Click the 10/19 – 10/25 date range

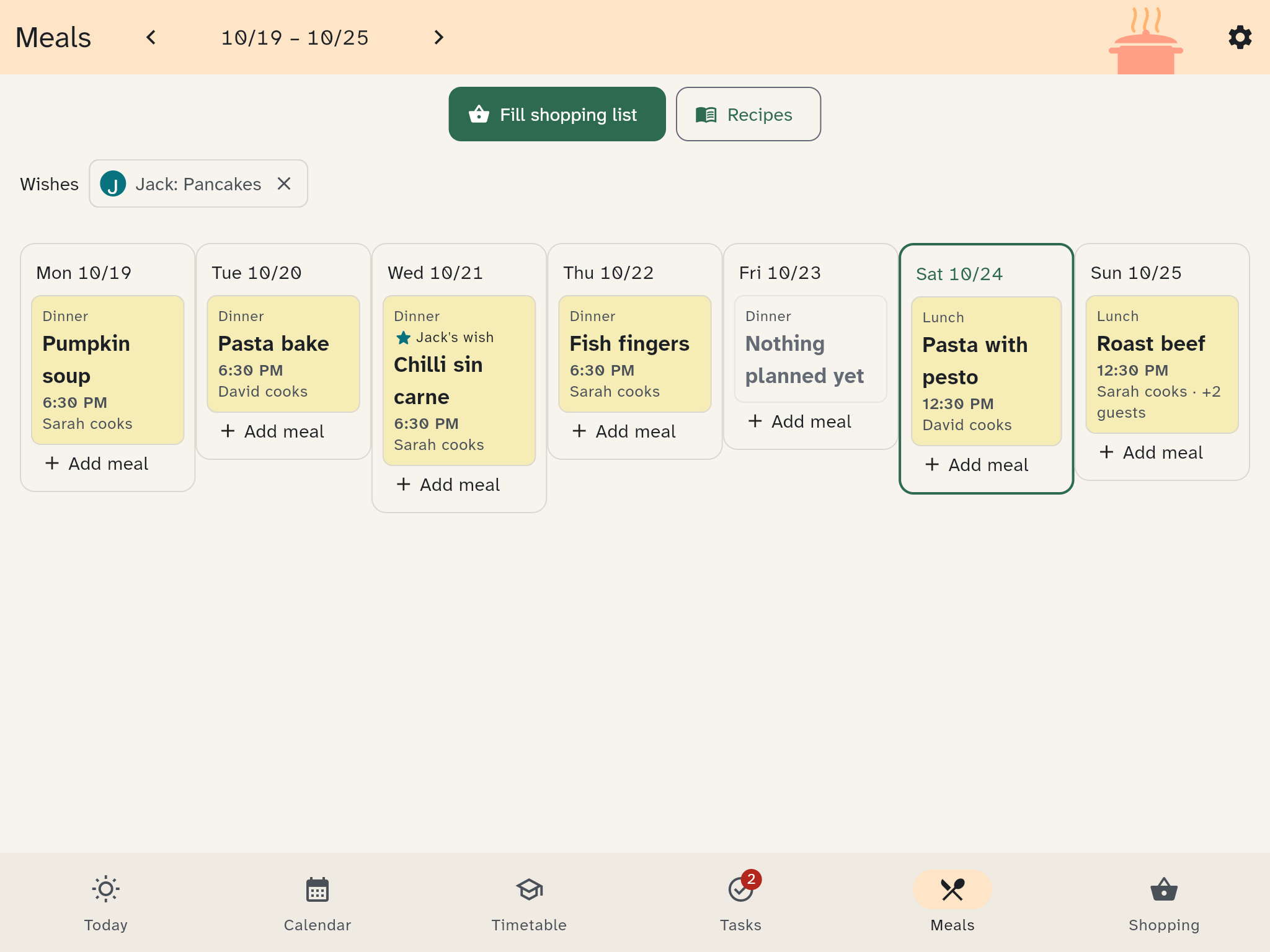(x=295, y=38)
